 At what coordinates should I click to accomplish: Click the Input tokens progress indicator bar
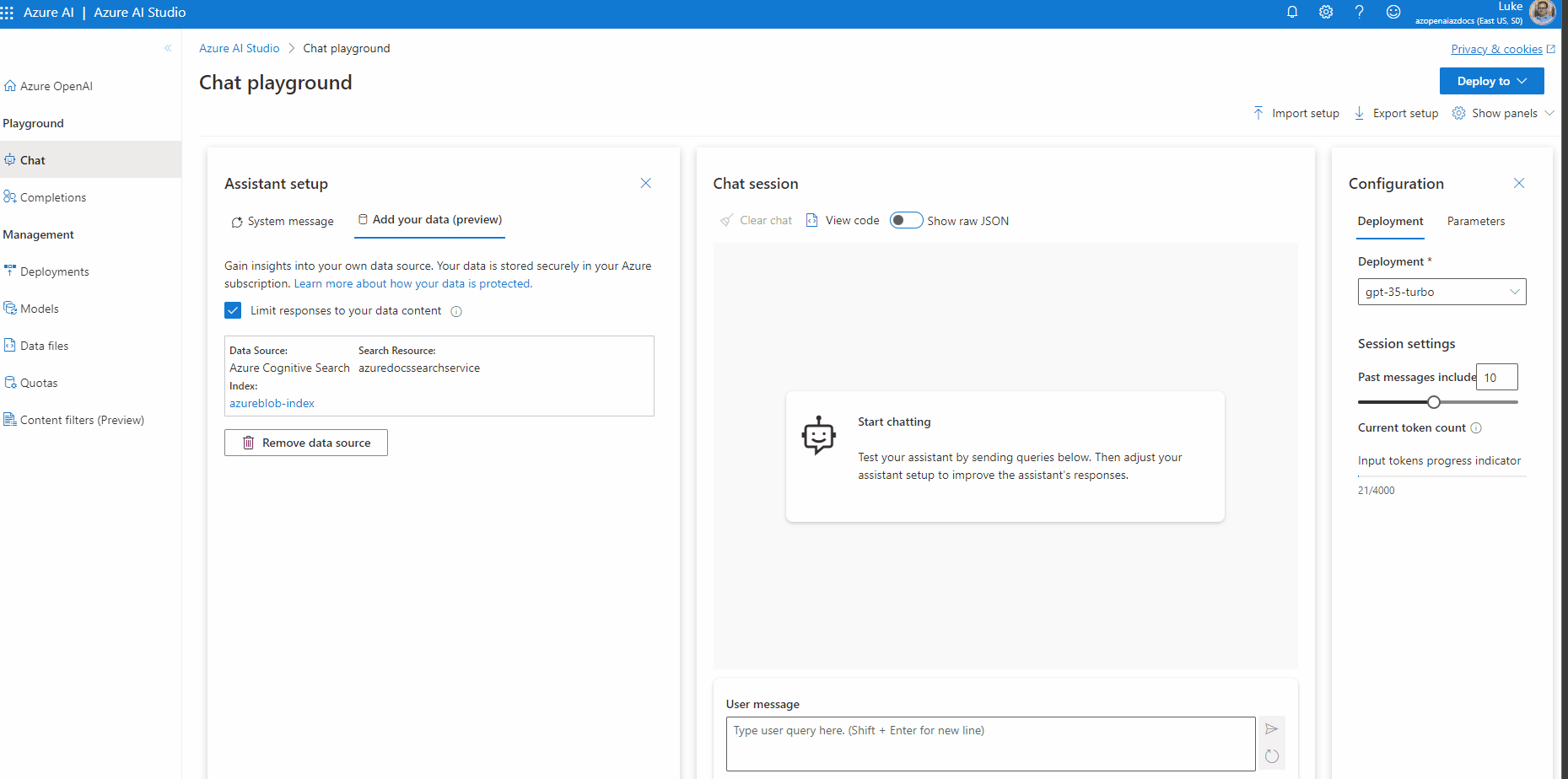(x=1442, y=476)
